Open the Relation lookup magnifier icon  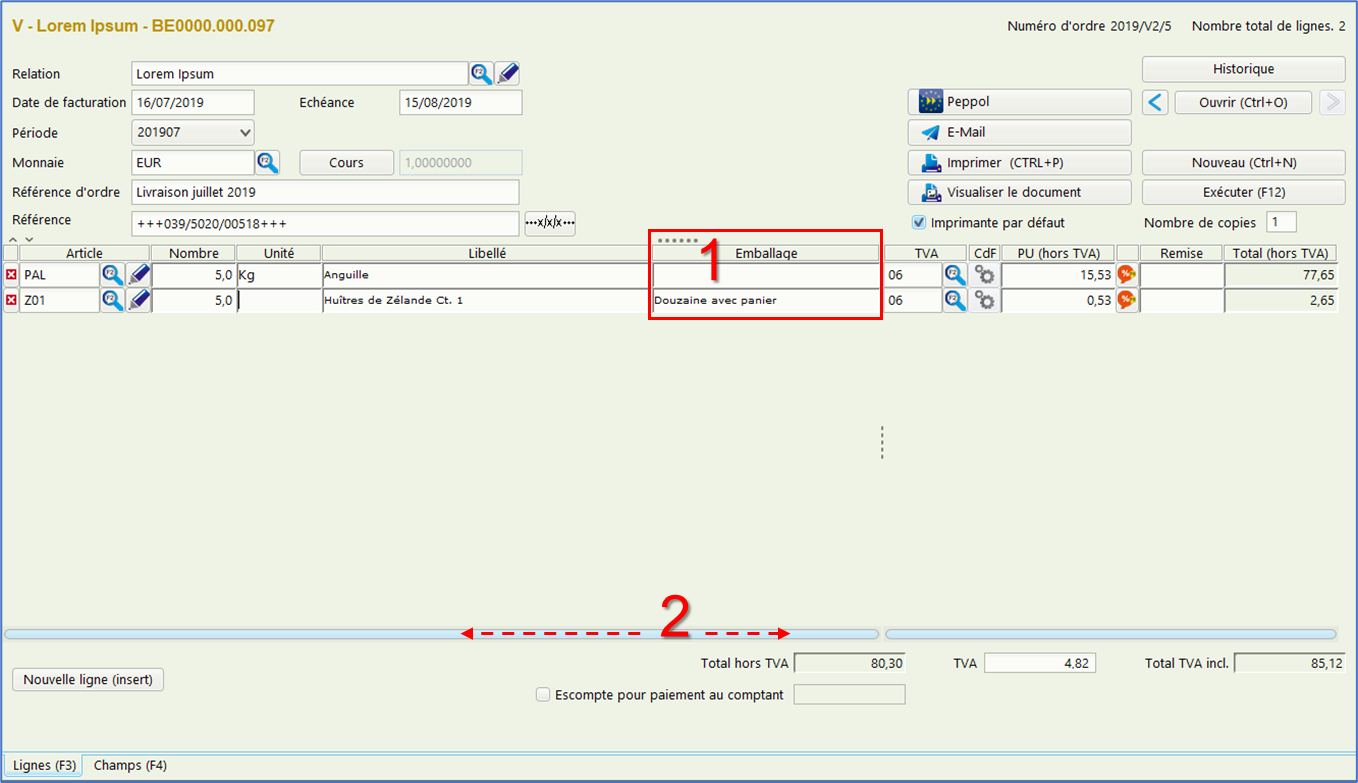482,73
